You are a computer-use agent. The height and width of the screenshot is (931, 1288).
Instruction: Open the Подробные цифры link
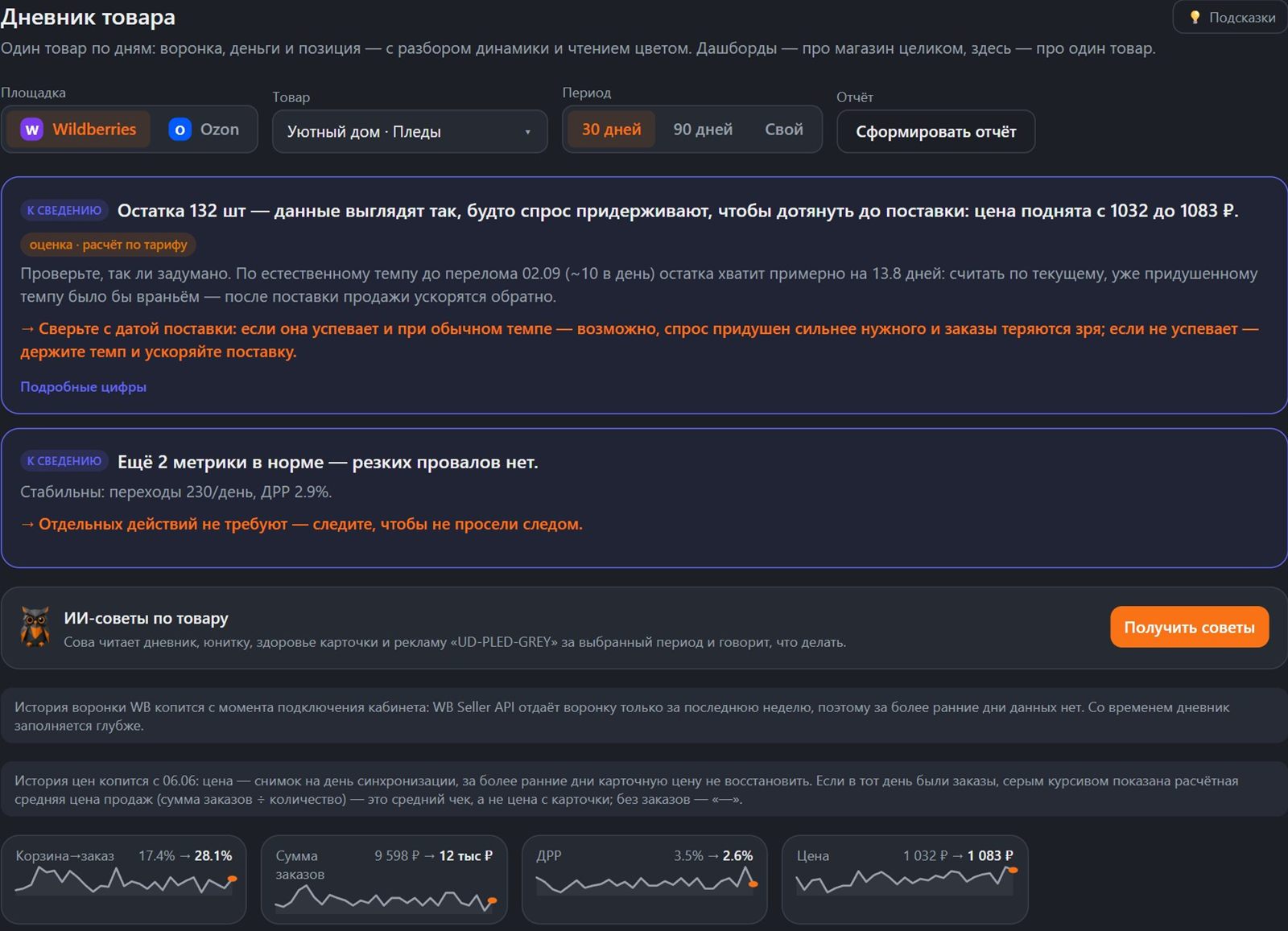click(84, 387)
